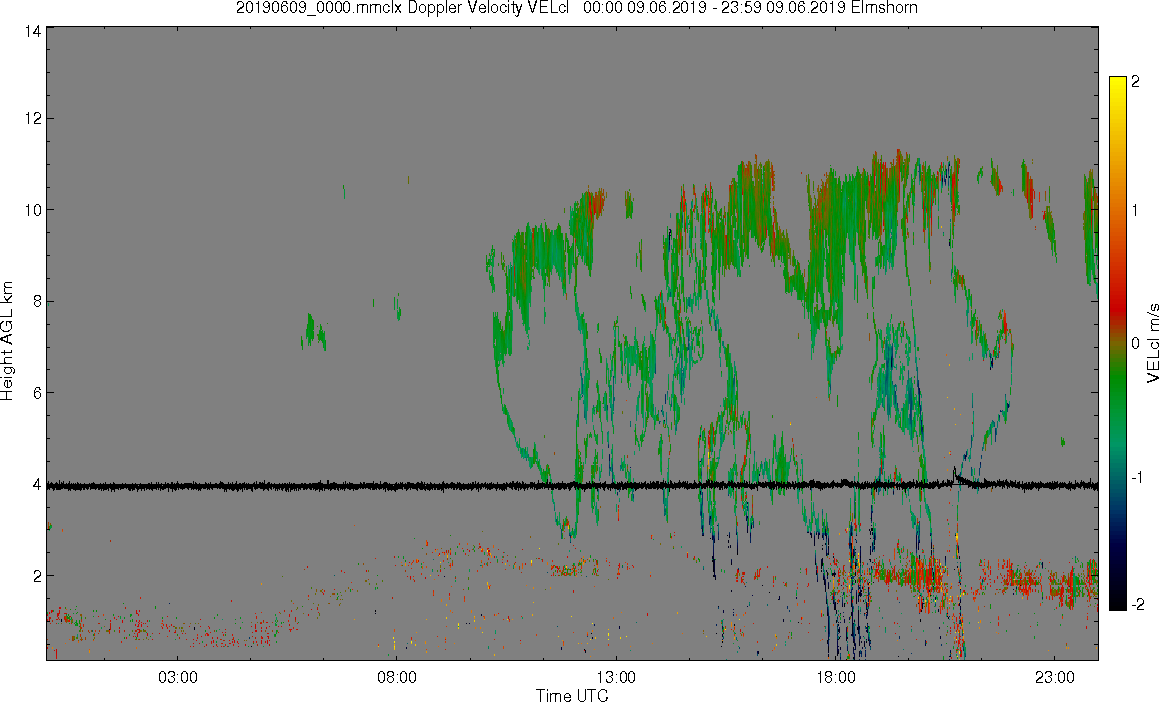Click the plot title naming 20190609_0000.mmclx Doppler Velocity
The image size is (1159, 702).
[x=577, y=8]
